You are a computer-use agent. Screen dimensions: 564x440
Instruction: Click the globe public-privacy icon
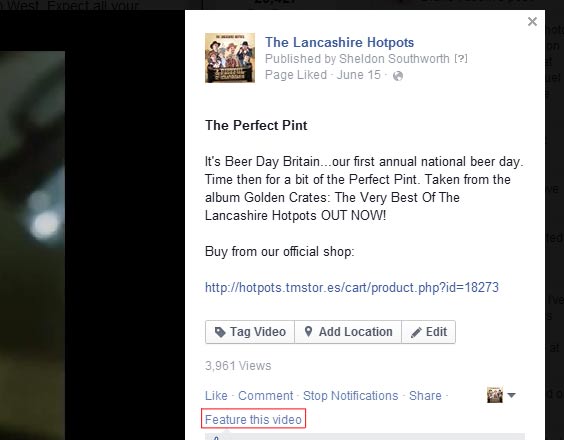click(398, 76)
